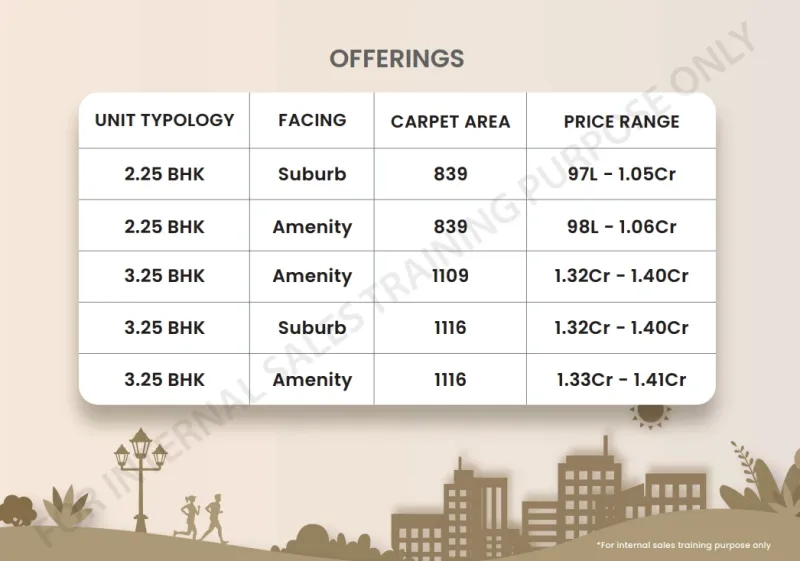Click the PRICE RANGE column header
The width and height of the screenshot is (800, 561).
[621, 122]
